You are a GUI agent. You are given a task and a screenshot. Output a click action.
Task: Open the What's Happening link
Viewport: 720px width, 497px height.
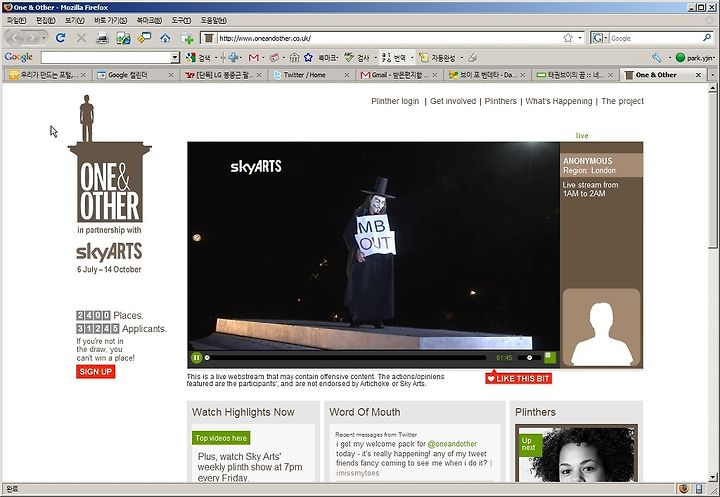coord(559,101)
